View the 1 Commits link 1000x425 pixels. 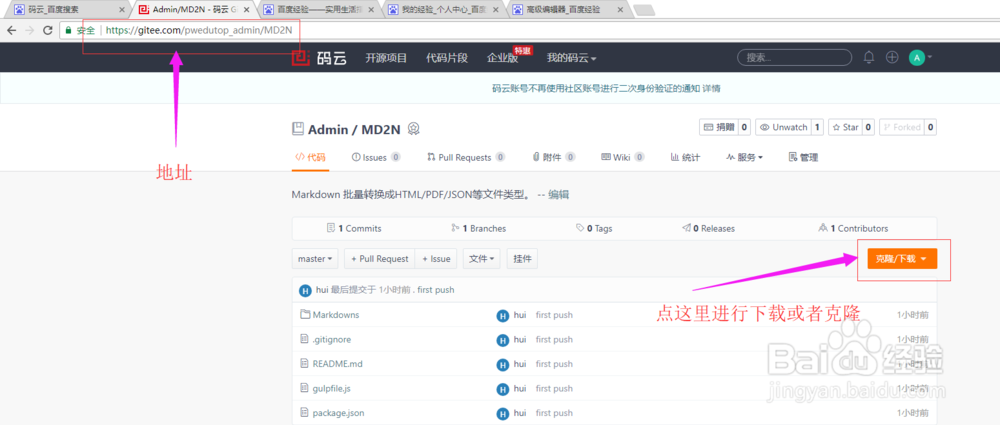point(354,228)
